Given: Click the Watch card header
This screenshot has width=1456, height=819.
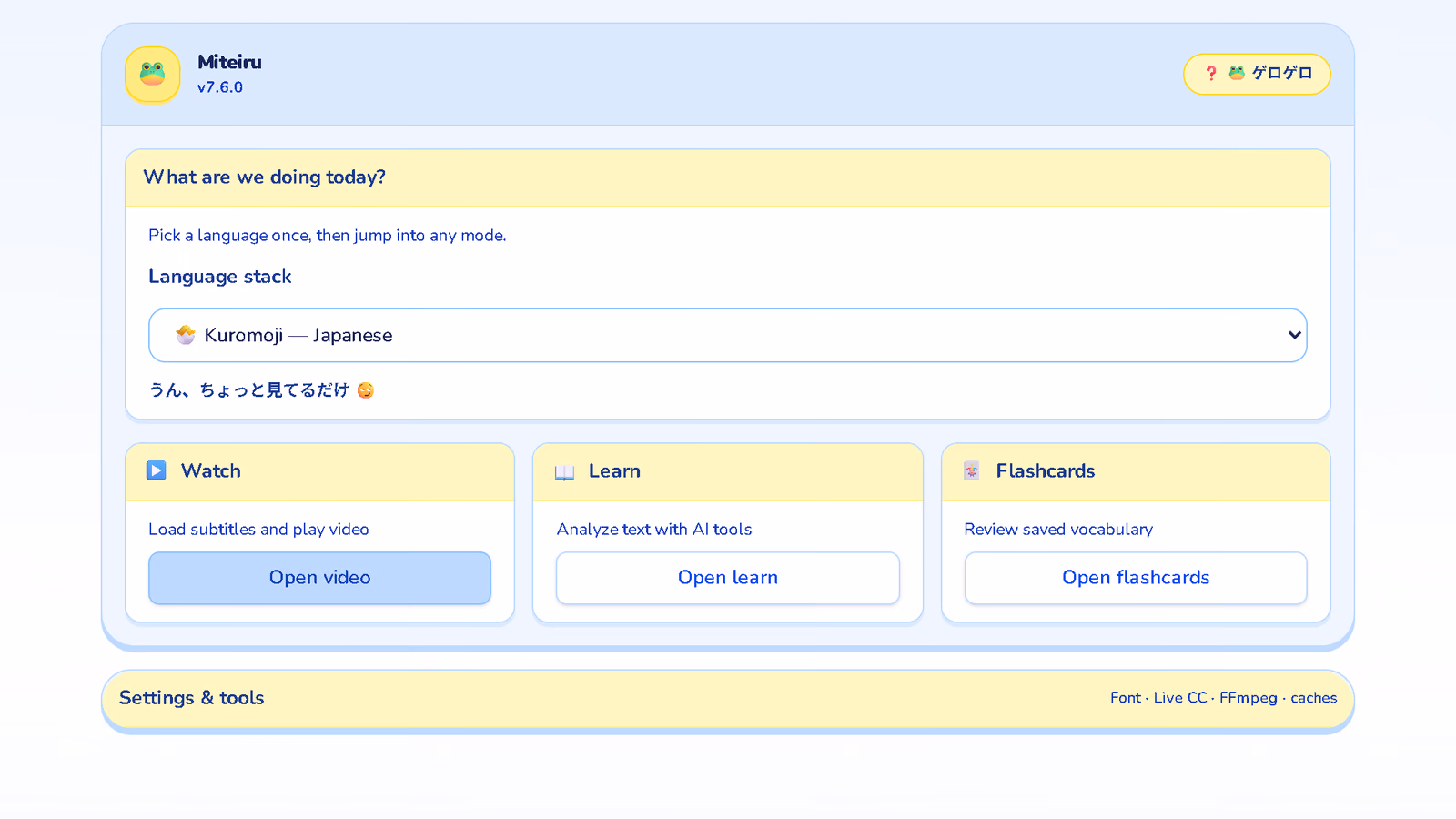Looking at the screenshot, I should pos(319,471).
